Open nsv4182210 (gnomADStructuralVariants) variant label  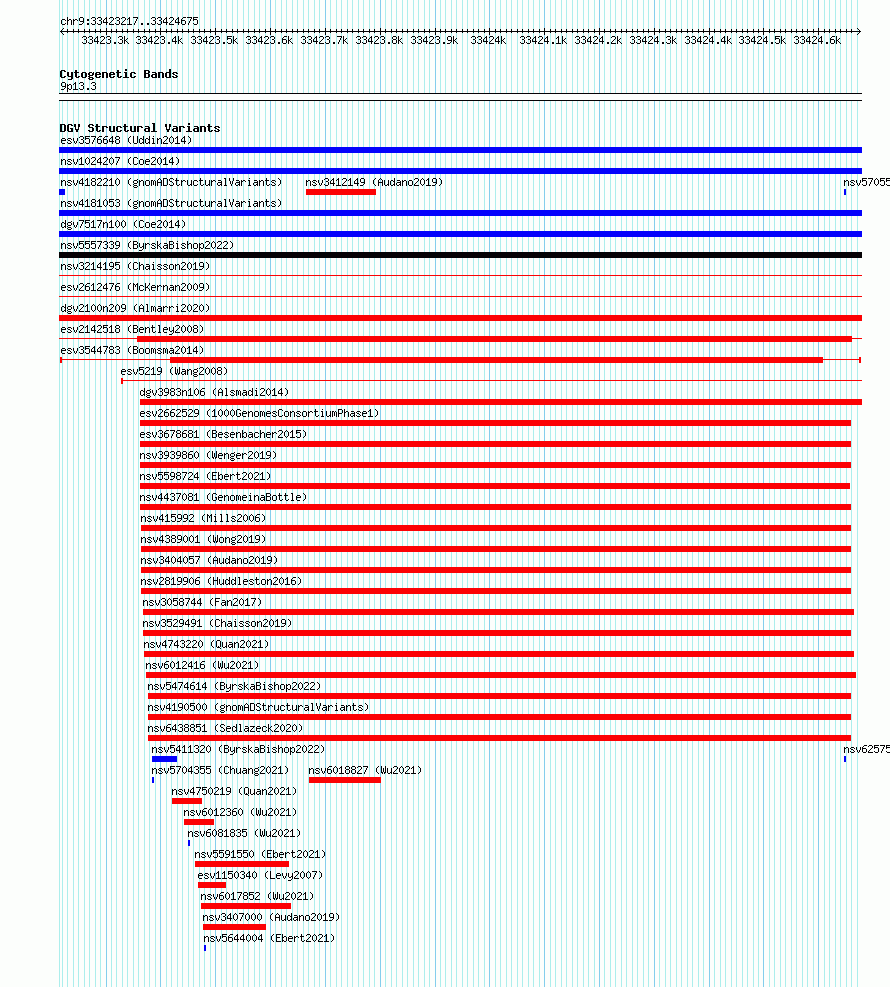coord(171,183)
